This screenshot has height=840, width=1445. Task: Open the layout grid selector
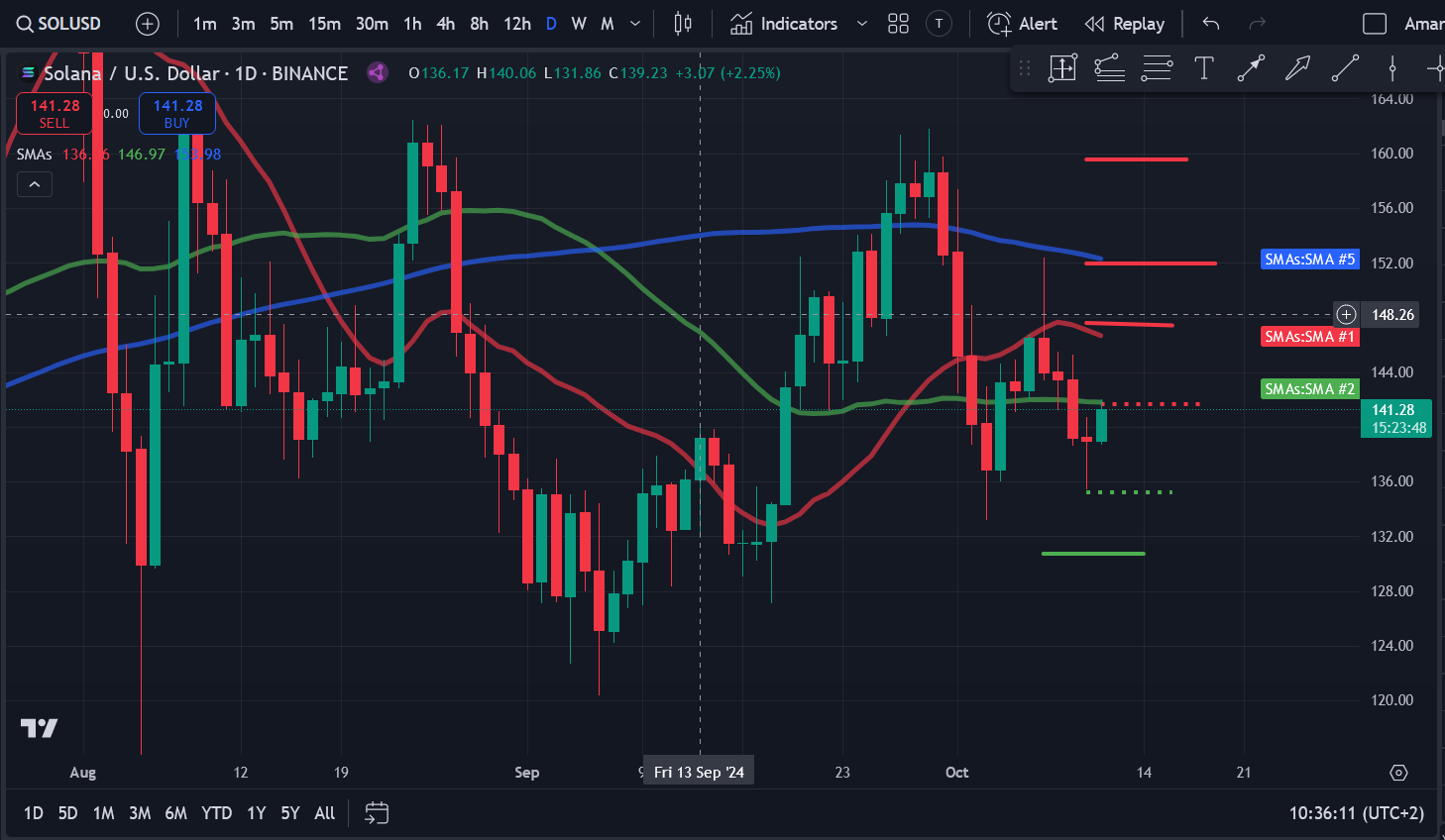click(x=898, y=24)
